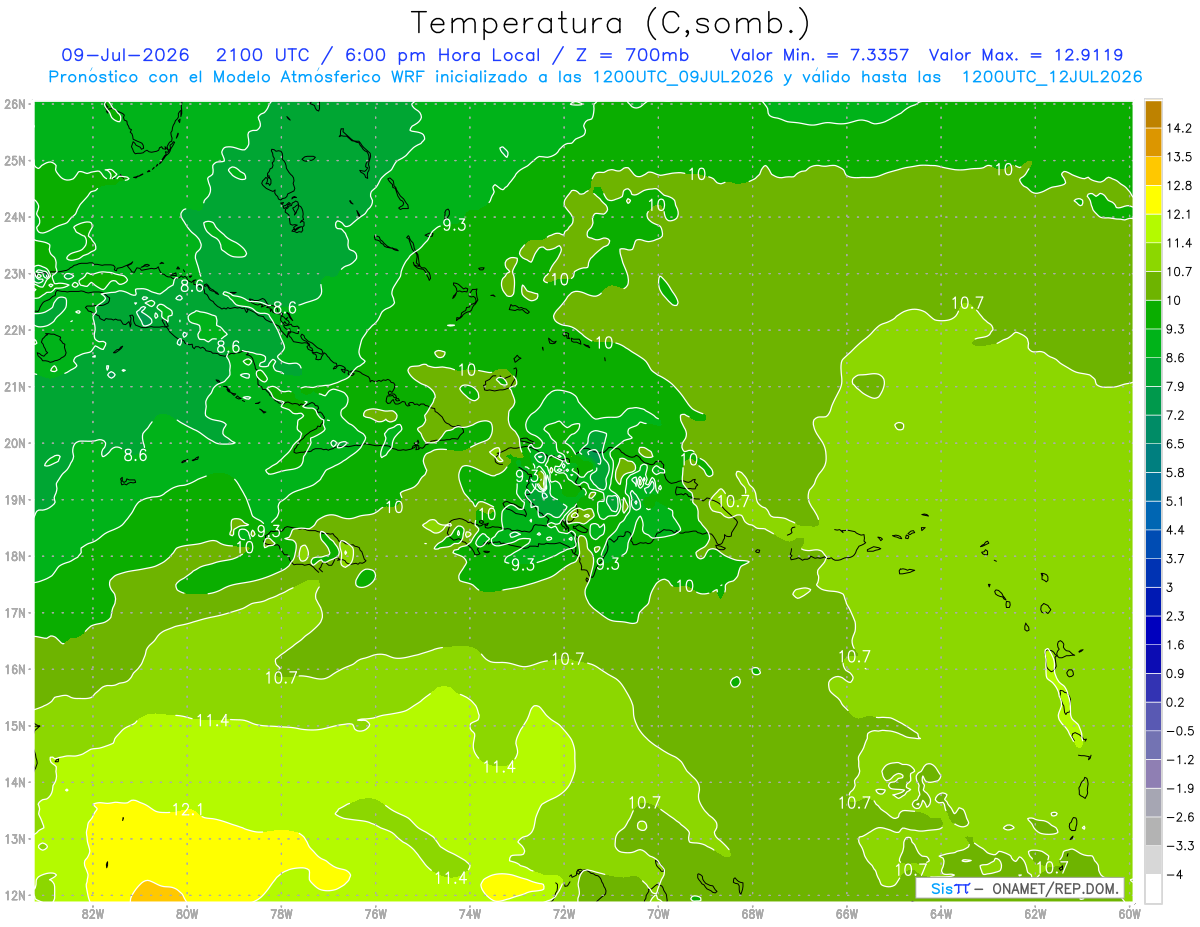
Task: Pick the yellow swatch between 12.1 and 12.8
Action: (x=1153, y=200)
